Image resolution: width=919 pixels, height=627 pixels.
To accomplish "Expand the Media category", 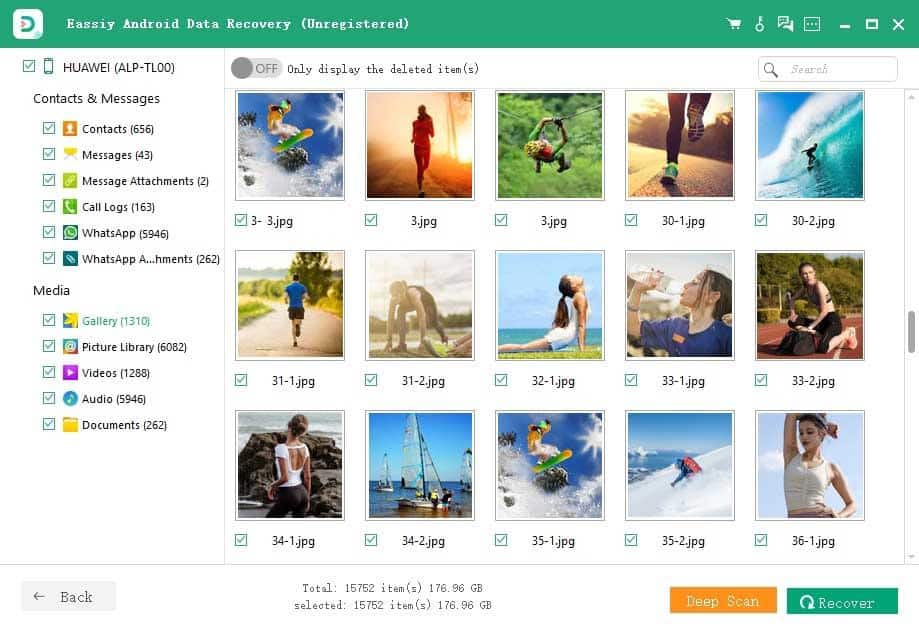I will point(51,291).
